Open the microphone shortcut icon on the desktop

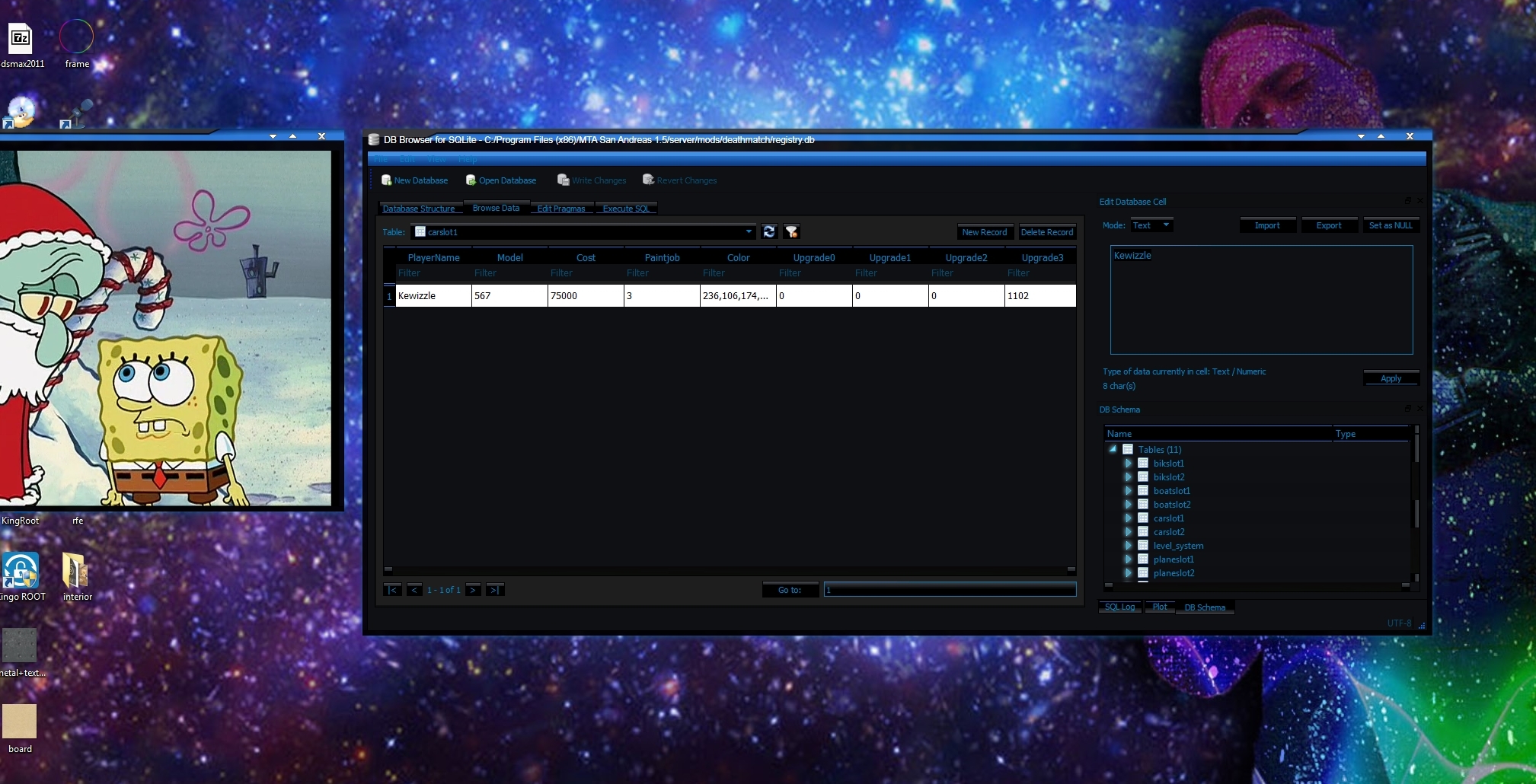76,113
